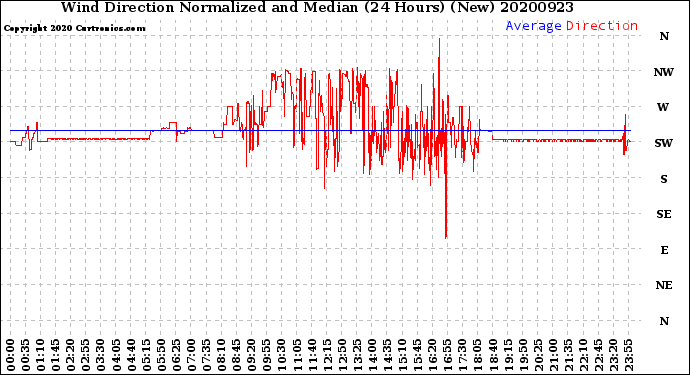This screenshot has height=375, width=690.
Task: Select the '15:45' time axis label
Action: point(417,355)
